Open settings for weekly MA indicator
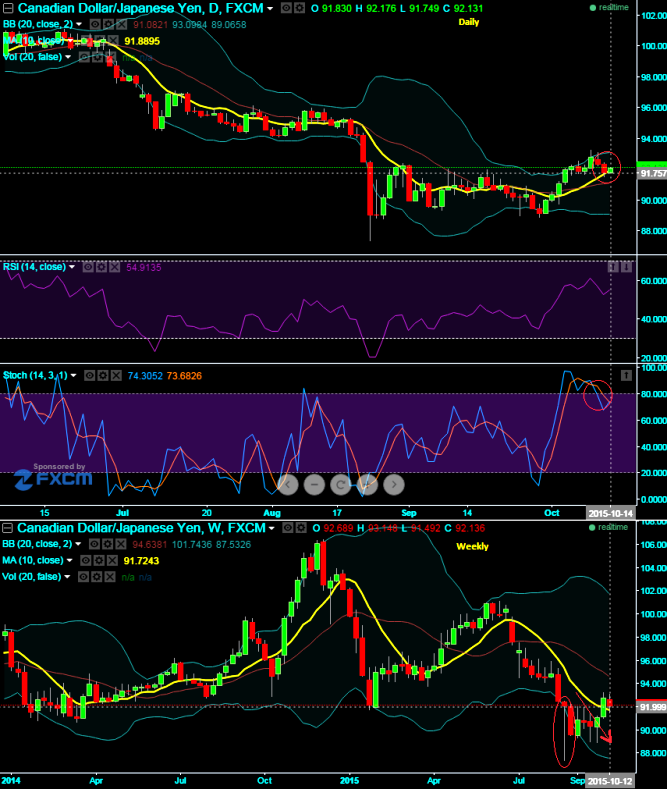 coord(99,560)
